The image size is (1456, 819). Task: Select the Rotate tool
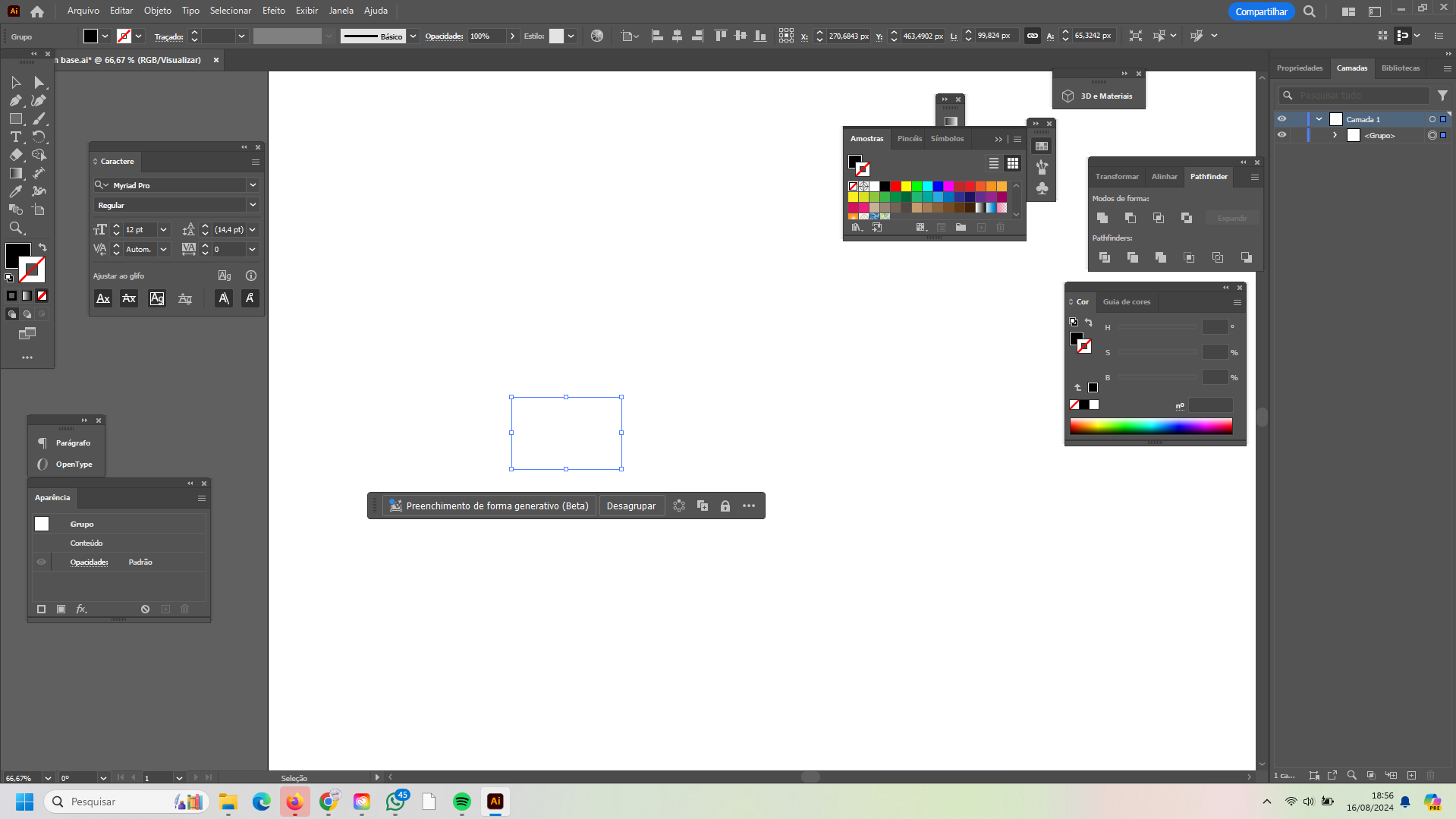pos(39,137)
